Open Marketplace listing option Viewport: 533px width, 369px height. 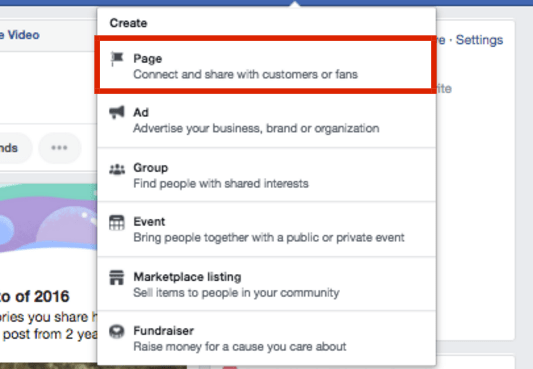pyautogui.click(x=266, y=284)
